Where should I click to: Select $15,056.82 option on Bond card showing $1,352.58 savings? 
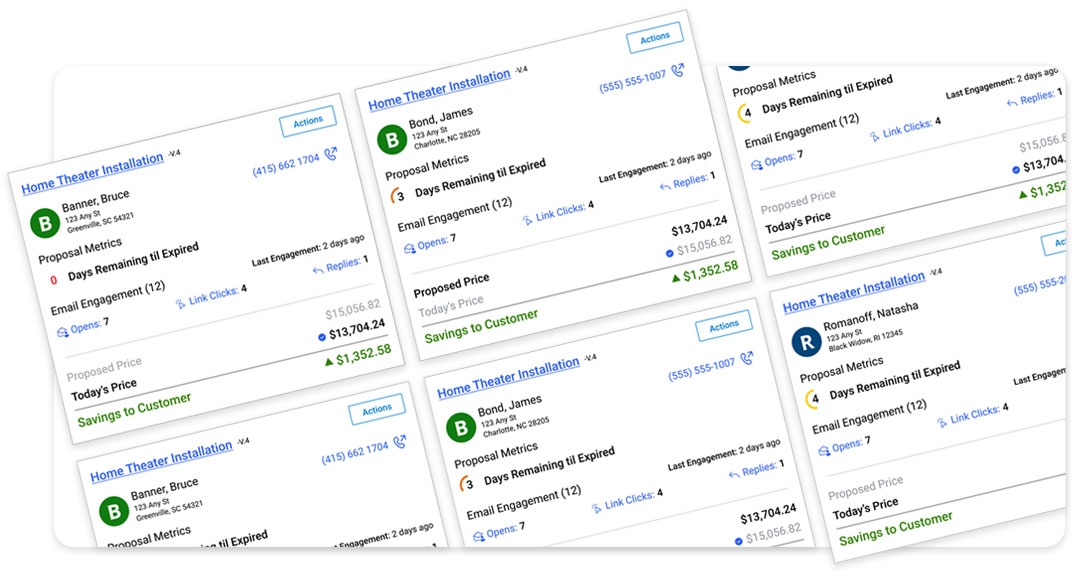coord(669,253)
